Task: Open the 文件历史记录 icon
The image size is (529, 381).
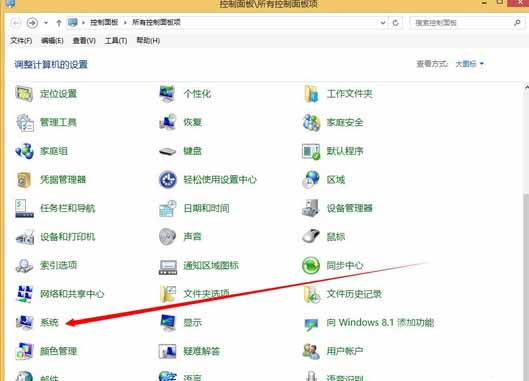Action: pos(312,294)
